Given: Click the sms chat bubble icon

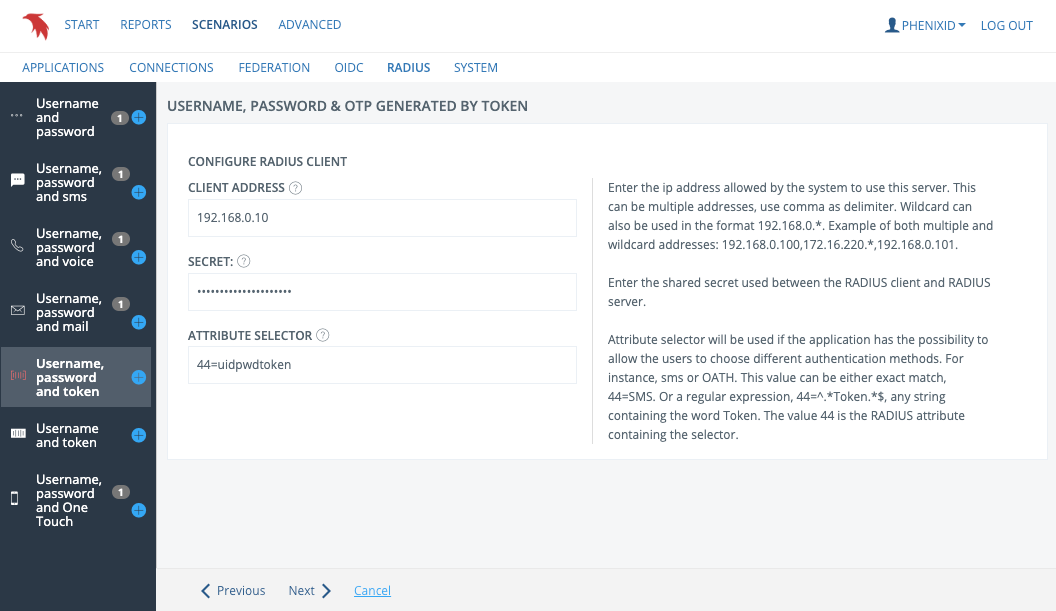Looking at the screenshot, I should point(18,180).
